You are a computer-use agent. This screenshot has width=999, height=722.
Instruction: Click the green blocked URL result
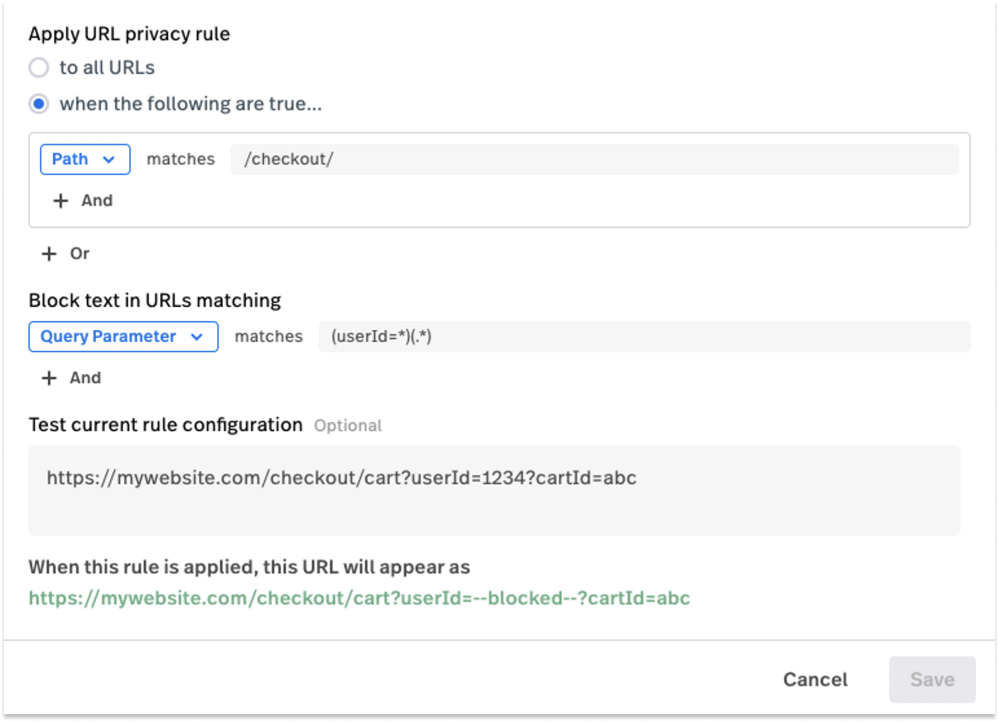pyautogui.click(x=359, y=598)
